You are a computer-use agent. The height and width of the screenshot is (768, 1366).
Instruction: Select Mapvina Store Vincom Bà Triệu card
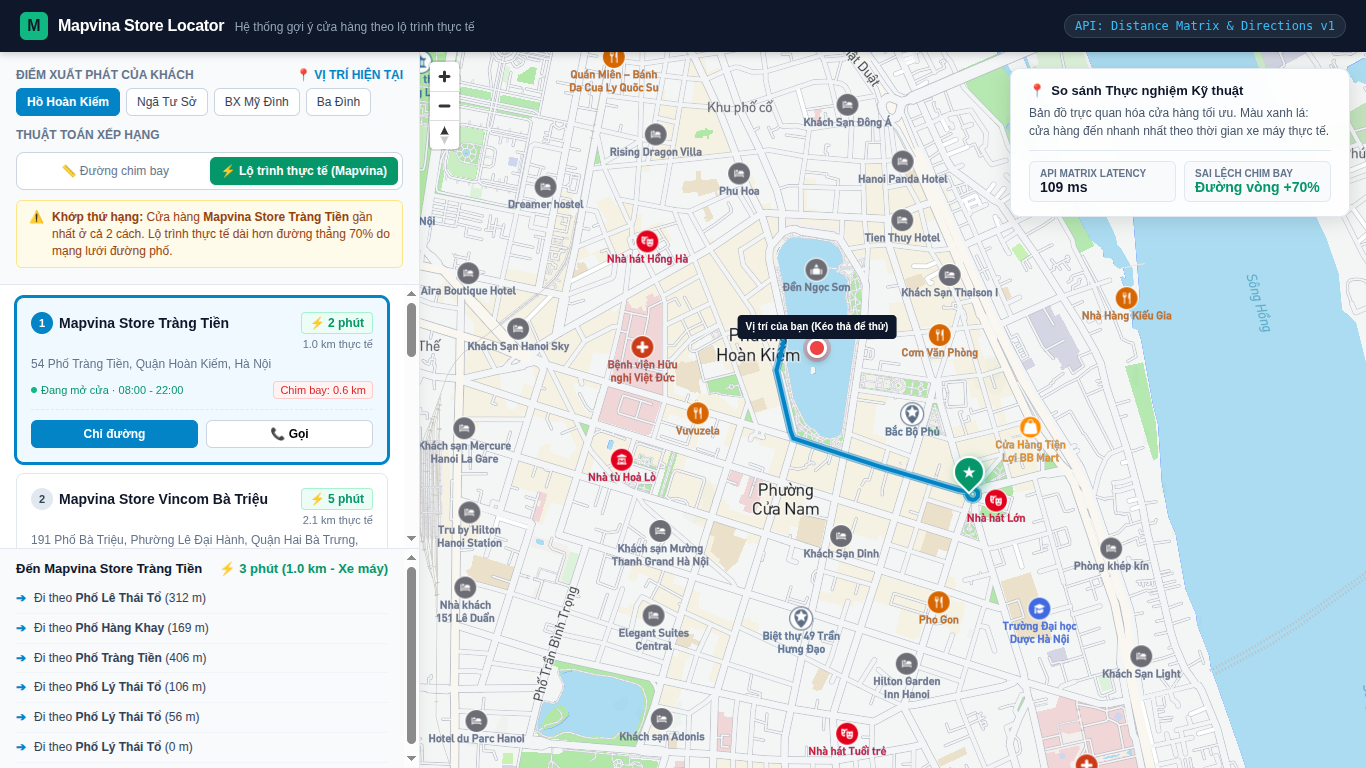pos(202,511)
